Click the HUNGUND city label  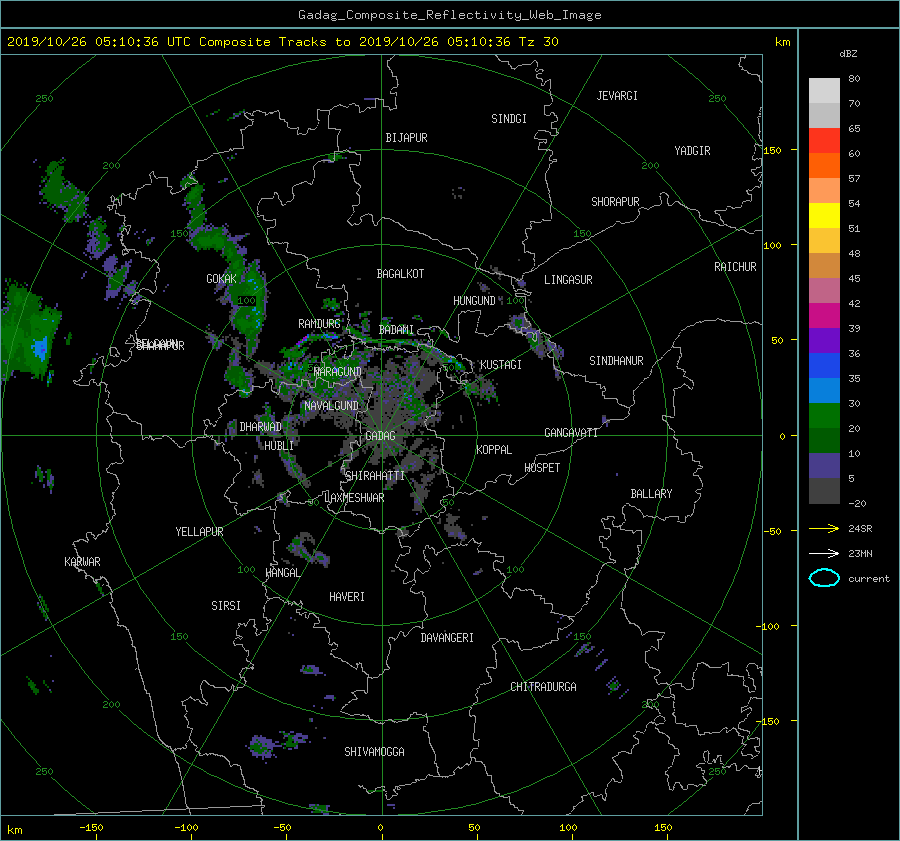coord(474,301)
